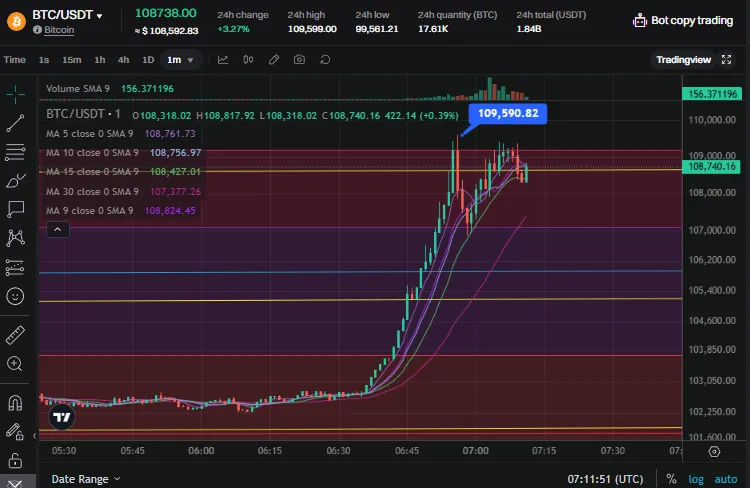Open chart settings gear icon
Viewport: 750px width, 488px height.
click(714, 452)
